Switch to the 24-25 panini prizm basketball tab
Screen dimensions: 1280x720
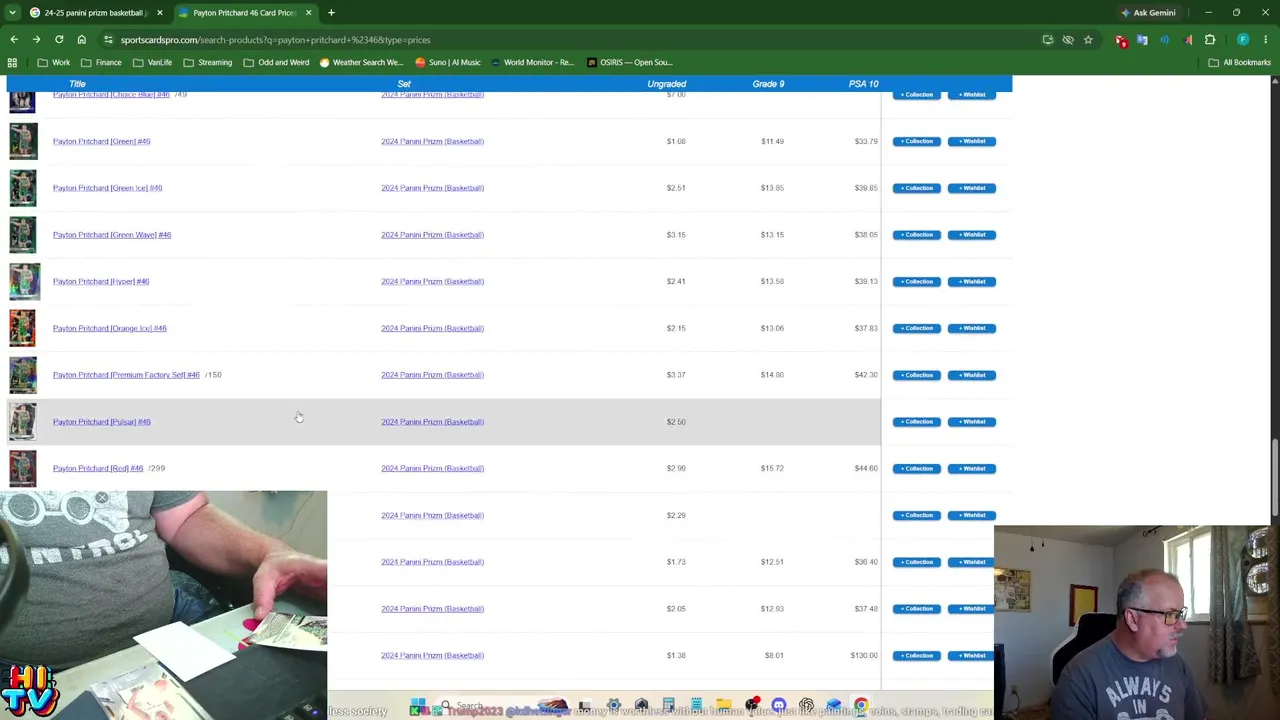click(94, 13)
